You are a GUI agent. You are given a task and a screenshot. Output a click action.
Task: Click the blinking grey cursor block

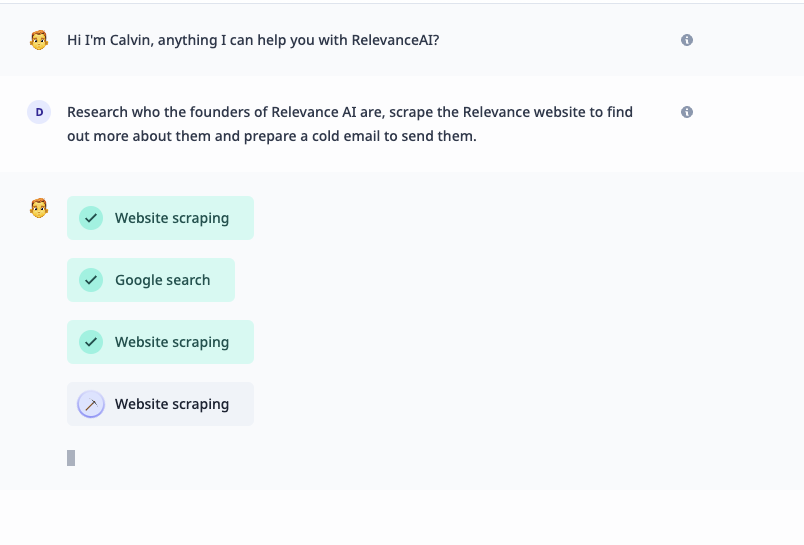(x=71, y=458)
